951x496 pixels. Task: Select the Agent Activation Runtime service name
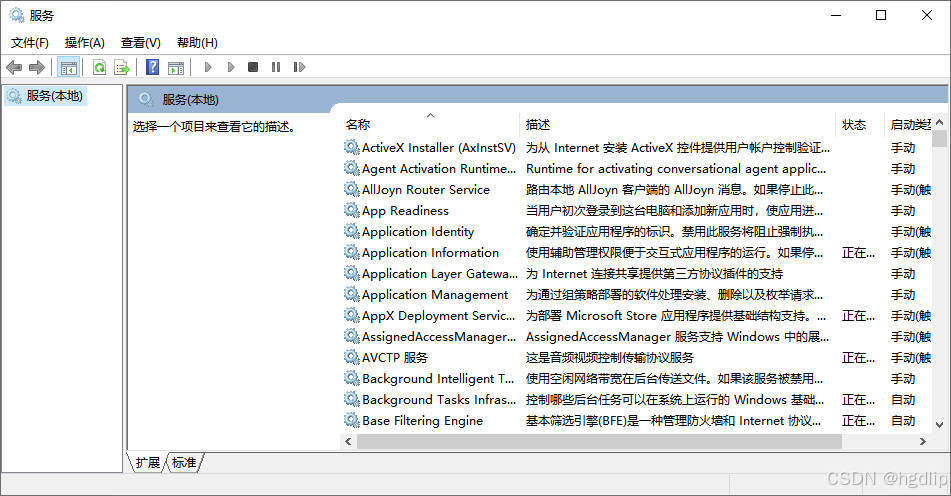point(439,169)
